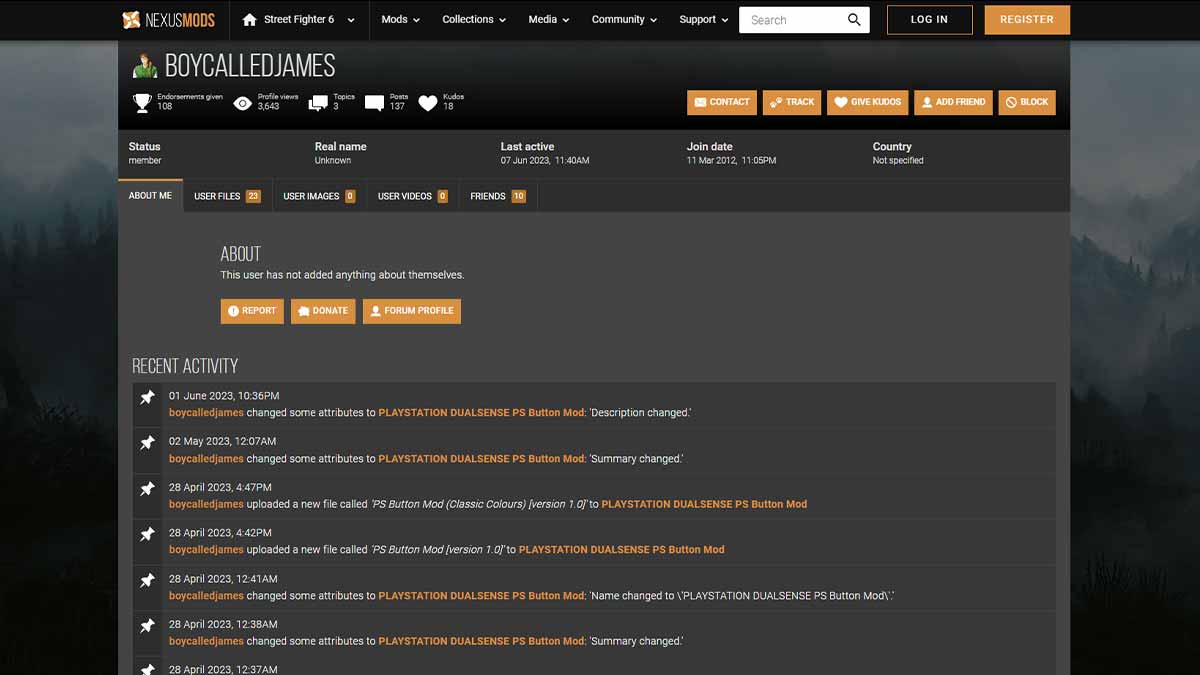This screenshot has width=1200, height=675.
Task: Click the pin icon for 28 April 12:38AM activity
Action: point(147,626)
